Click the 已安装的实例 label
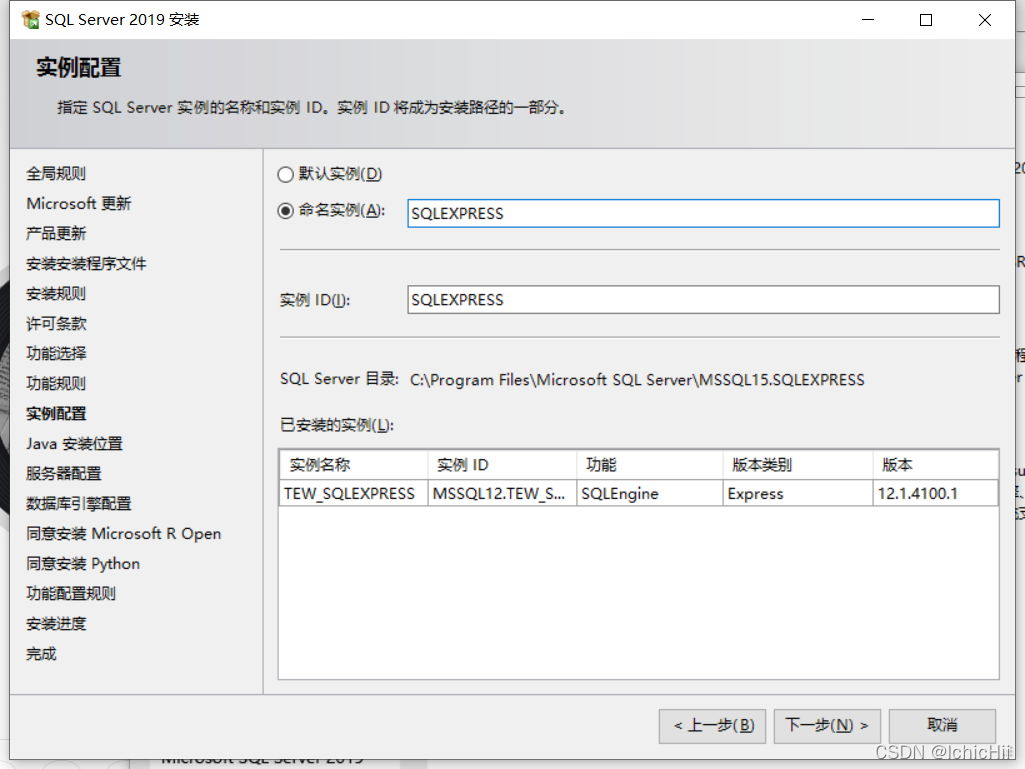The image size is (1025, 769). tap(337, 425)
